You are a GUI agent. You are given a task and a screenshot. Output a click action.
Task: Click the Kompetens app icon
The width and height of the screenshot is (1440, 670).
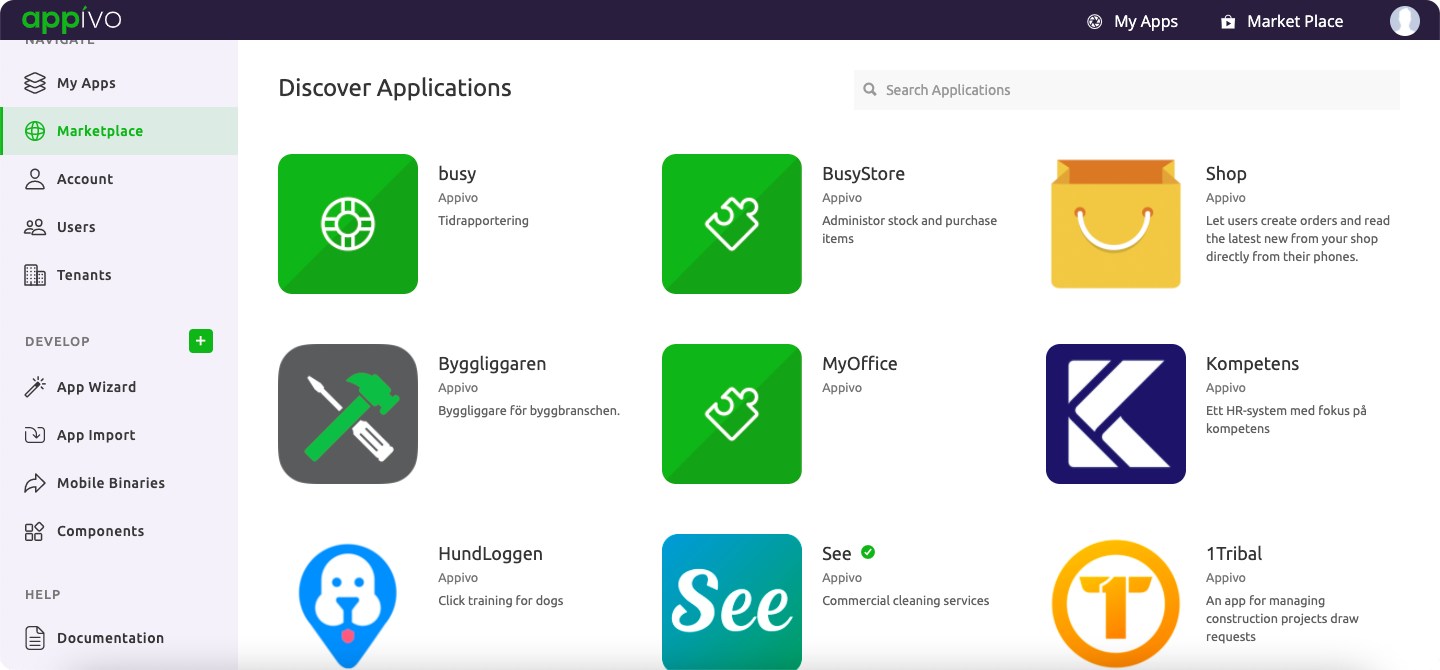[1115, 413]
